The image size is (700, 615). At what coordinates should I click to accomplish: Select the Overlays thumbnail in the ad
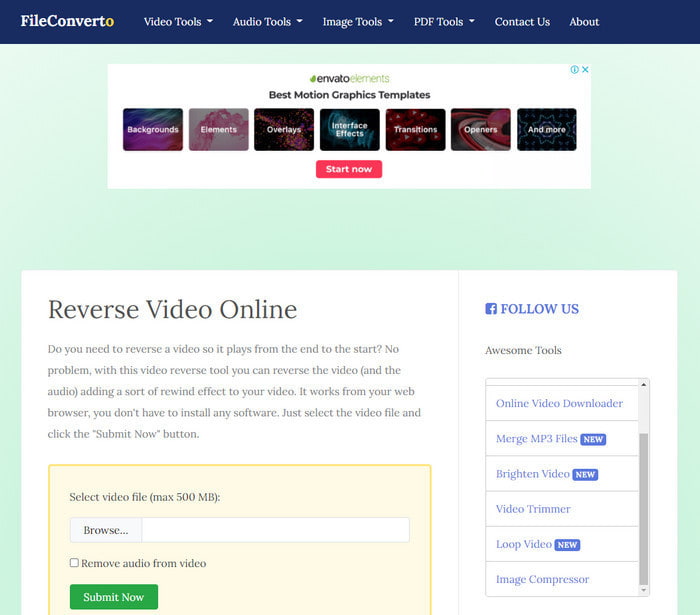284,129
